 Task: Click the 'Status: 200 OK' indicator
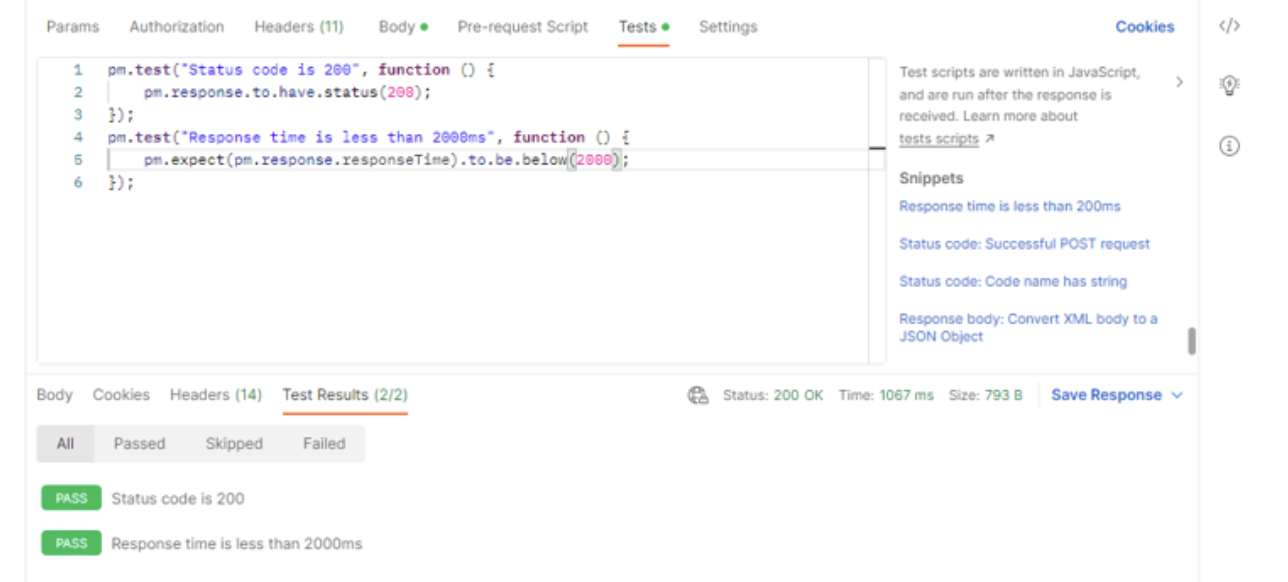click(773, 395)
